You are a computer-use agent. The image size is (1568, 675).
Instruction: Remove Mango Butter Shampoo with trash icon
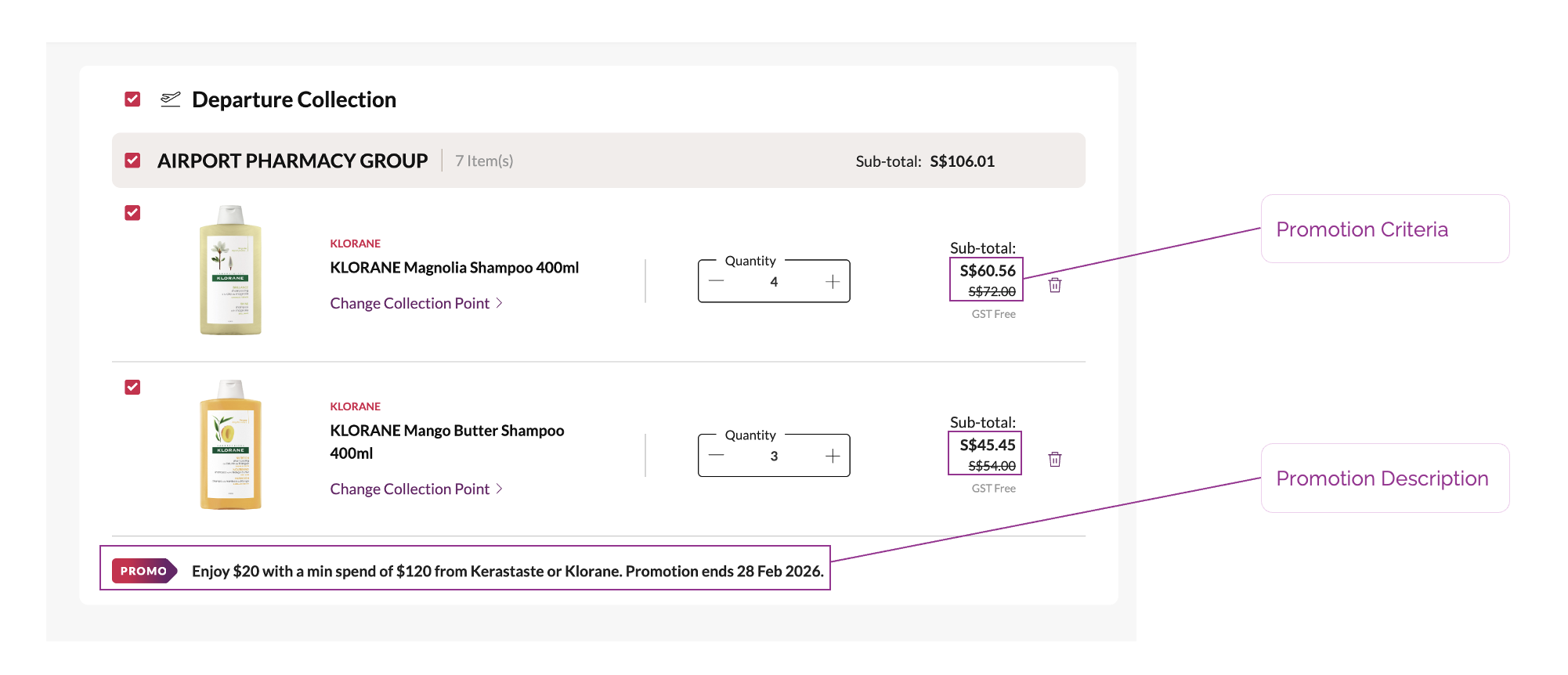click(1055, 460)
